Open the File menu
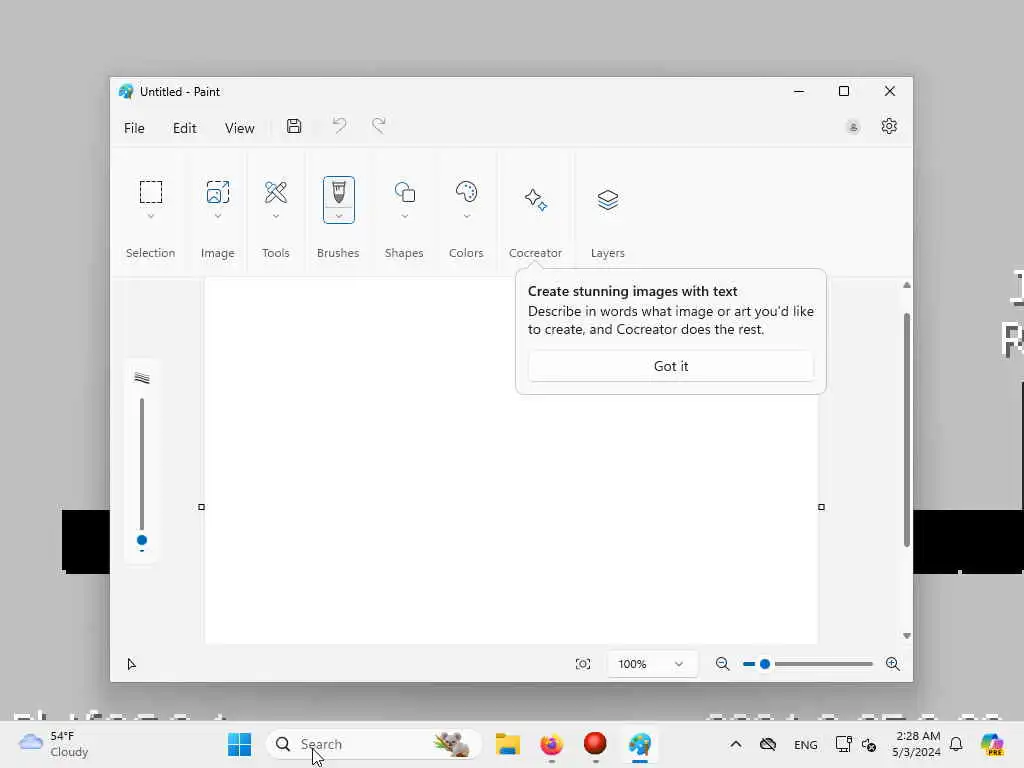Image resolution: width=1024 pixels, height=768 pixels. (134, 128)
